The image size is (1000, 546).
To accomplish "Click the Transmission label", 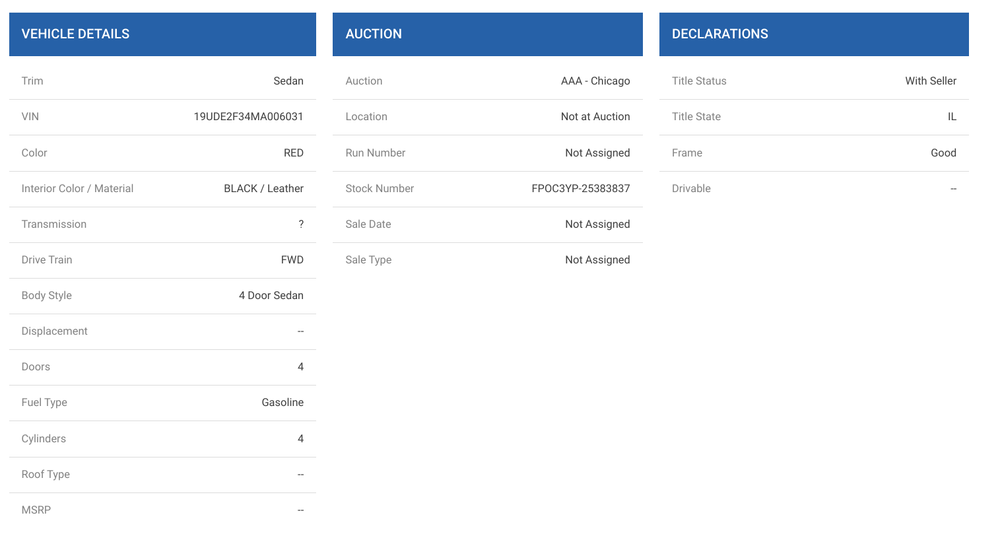I will click(x=54, y=225).
